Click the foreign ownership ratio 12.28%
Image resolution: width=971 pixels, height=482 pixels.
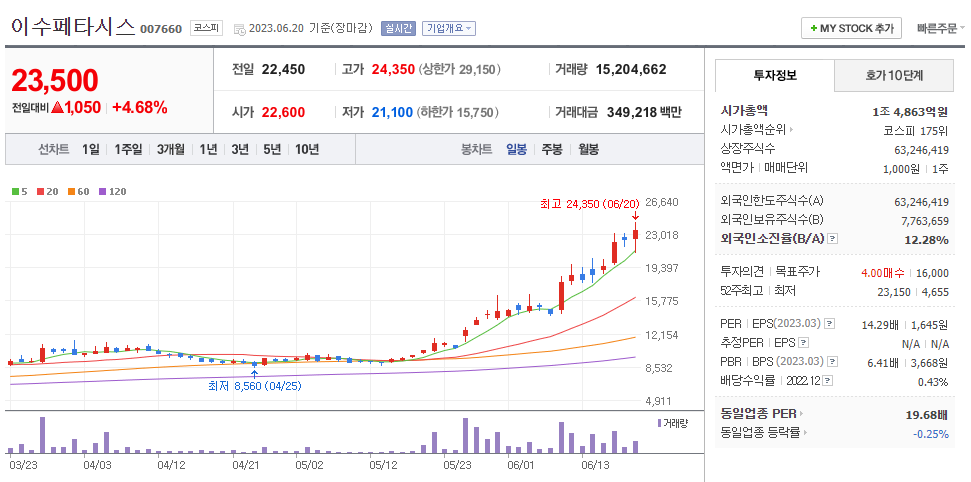pyautogui.click(x=926, y=240)
